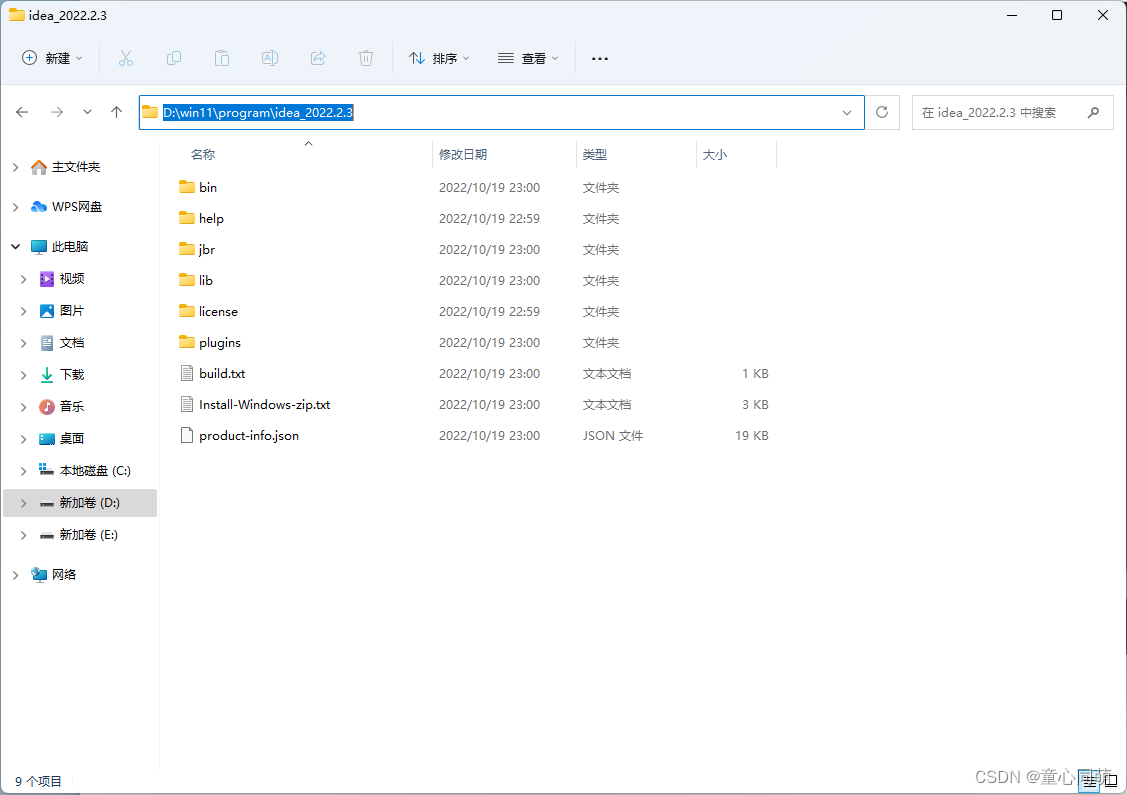Select the Rename icon in the toolbar
The image size is (1127, 795).
[269, 58]
